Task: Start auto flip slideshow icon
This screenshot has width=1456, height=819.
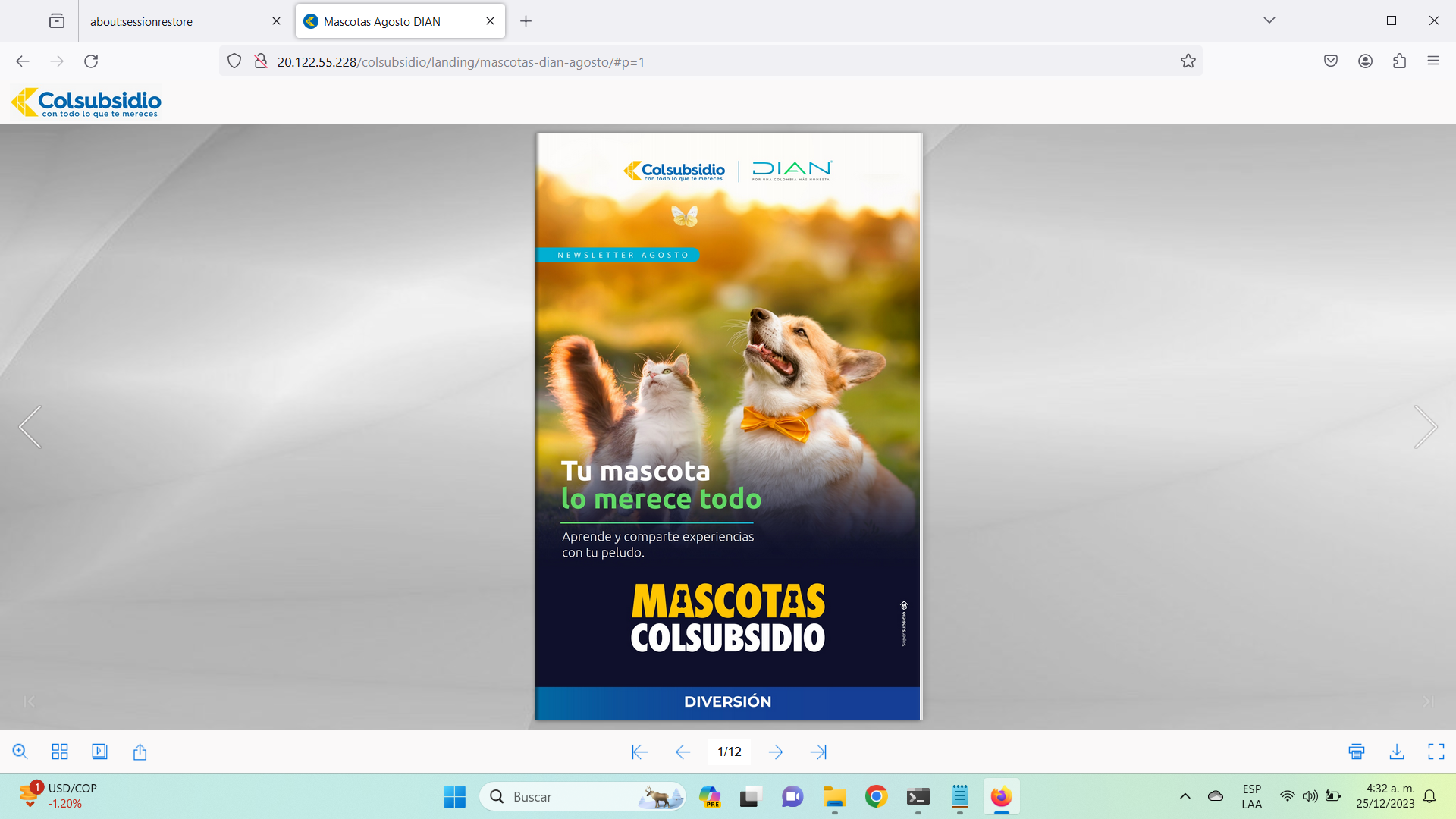Action: [x=99, y=752]
